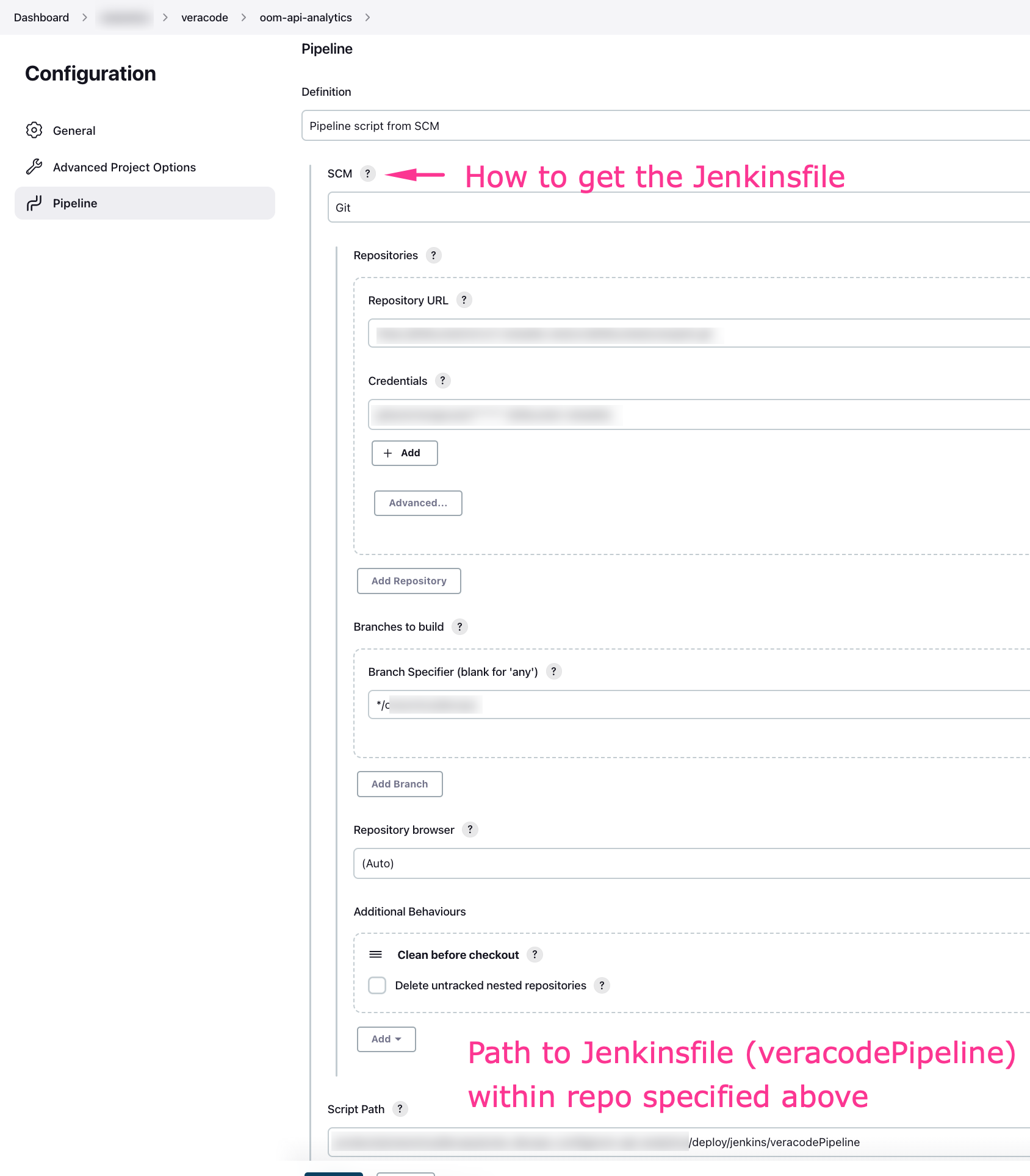The width and height of the screenshot is (1030, 1176).
Task: Open veracode in the breadcrumb trail
Action: (x=204, y=17)
